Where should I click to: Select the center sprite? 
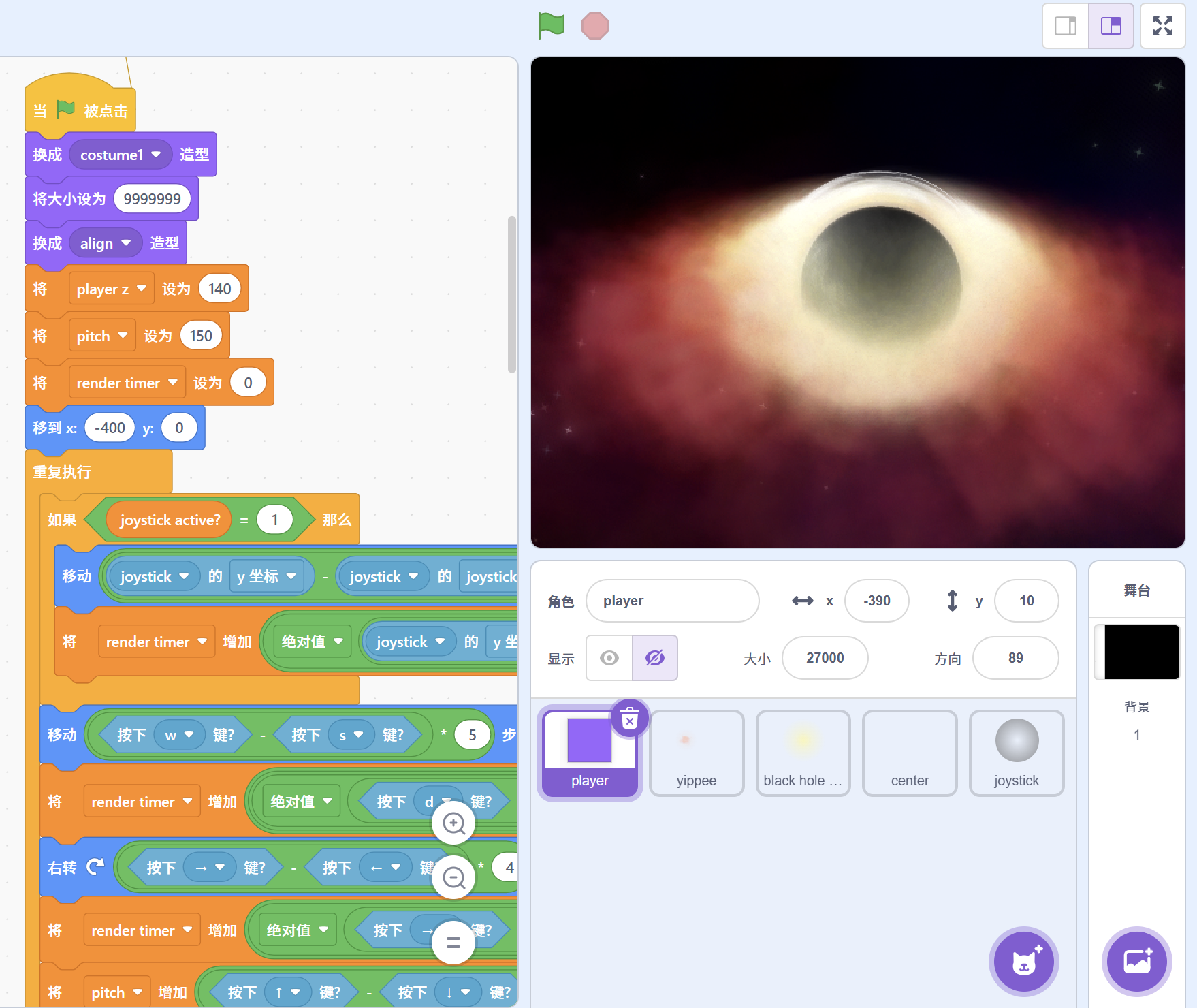point(910,753)
